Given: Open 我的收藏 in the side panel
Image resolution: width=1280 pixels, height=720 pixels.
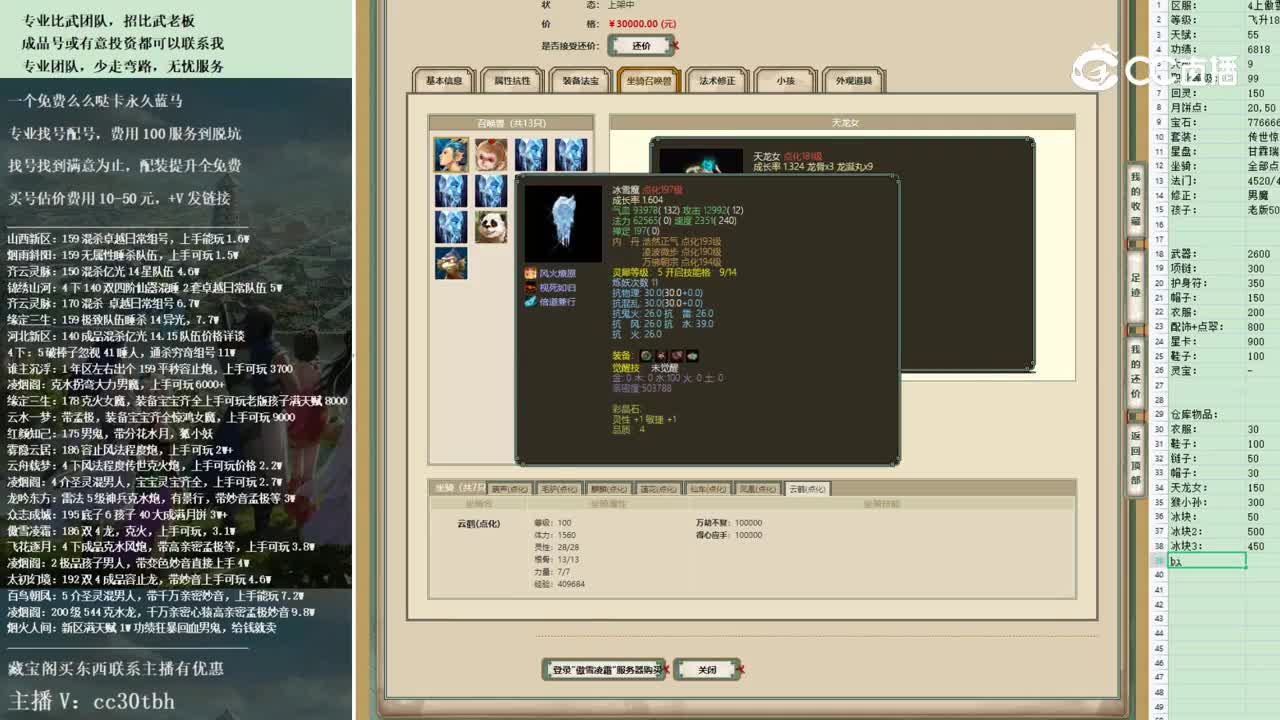Looking at the screenshot, I should pyautogui.click(x=1136, y=199).
